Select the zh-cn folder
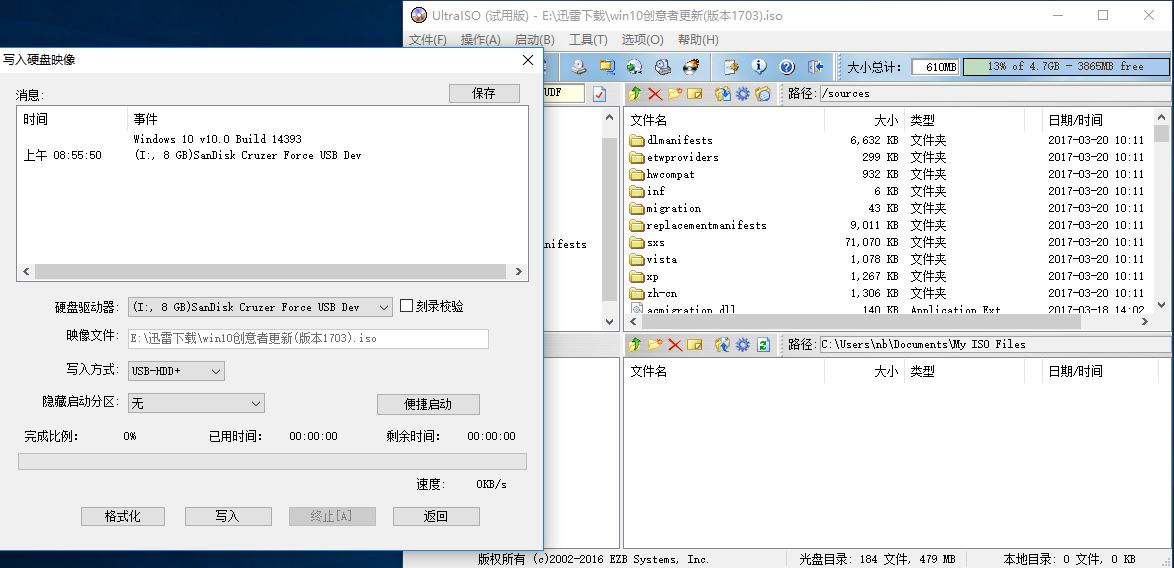Screen dimensions: 1174x568 pos(653,293)
